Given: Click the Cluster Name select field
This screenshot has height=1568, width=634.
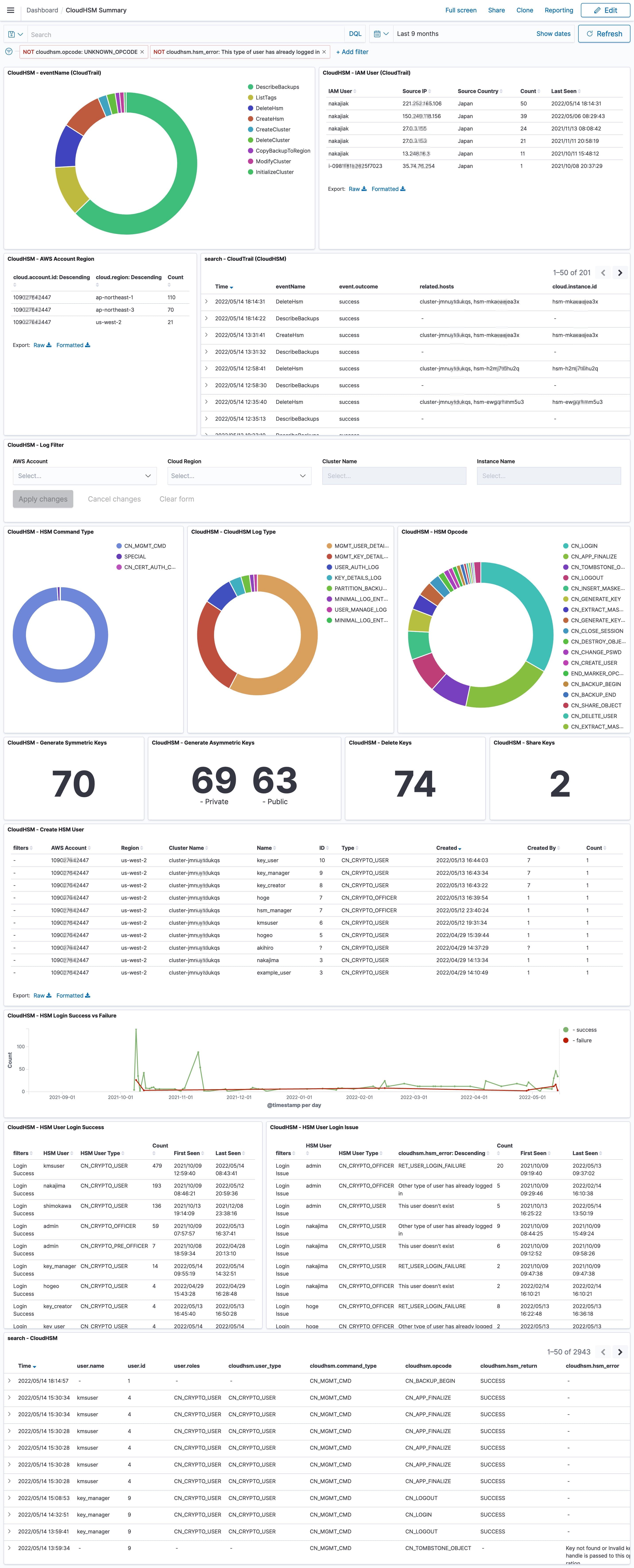Looking at the screenshot, I should [x=394, y=476].
